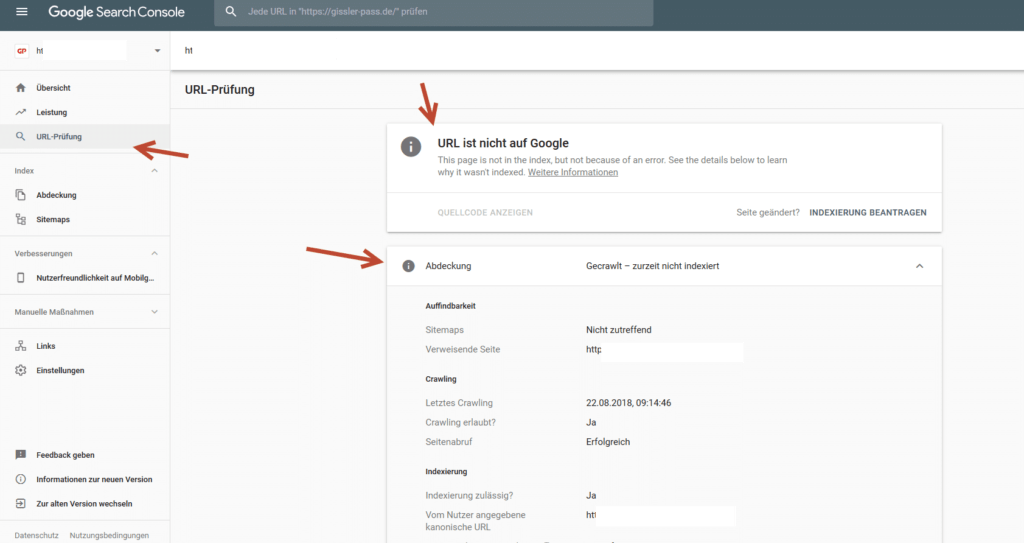Collapse the Verbesserungen section chevron

tap(155, 254)
